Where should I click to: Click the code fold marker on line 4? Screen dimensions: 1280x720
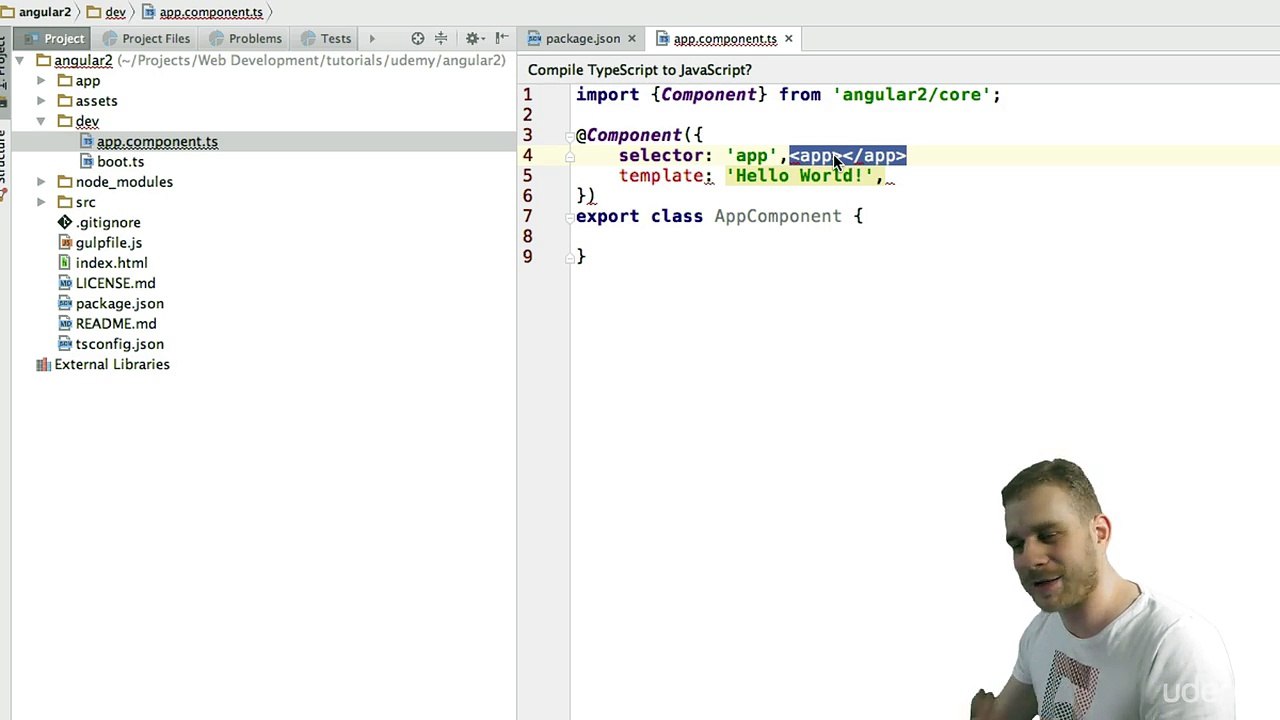[569, 155]
